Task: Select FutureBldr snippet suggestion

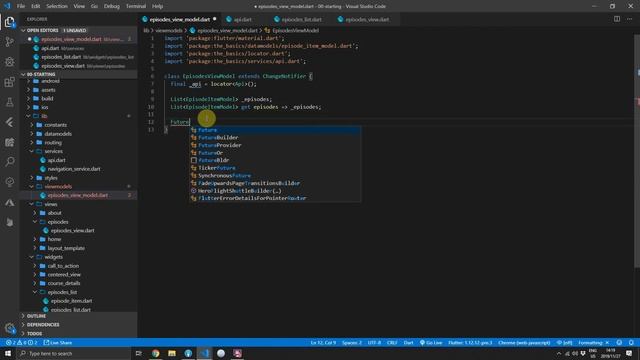Action: pos(275,160)
